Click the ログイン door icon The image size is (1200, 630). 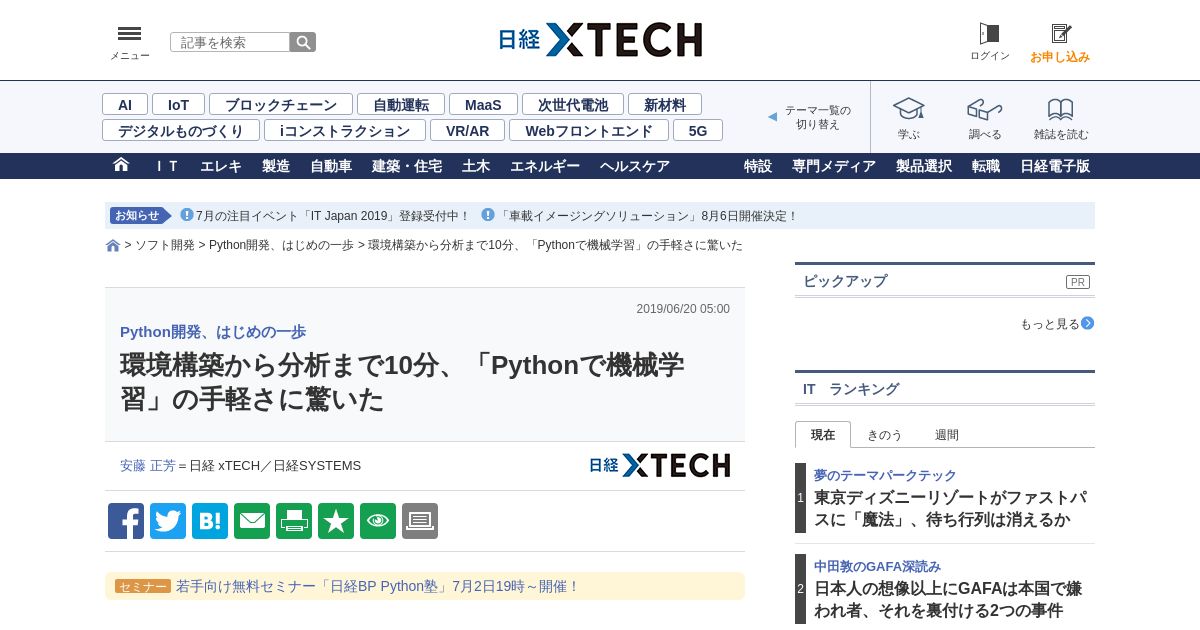coord(989,34)
